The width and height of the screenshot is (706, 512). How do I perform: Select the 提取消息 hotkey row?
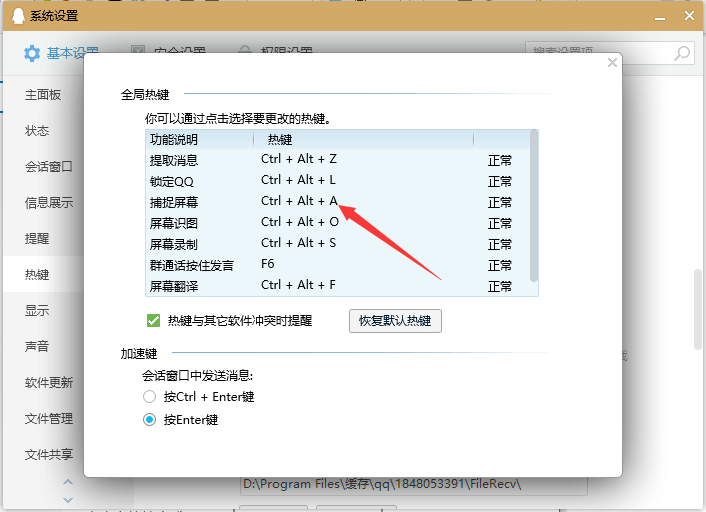click(338, 160)
